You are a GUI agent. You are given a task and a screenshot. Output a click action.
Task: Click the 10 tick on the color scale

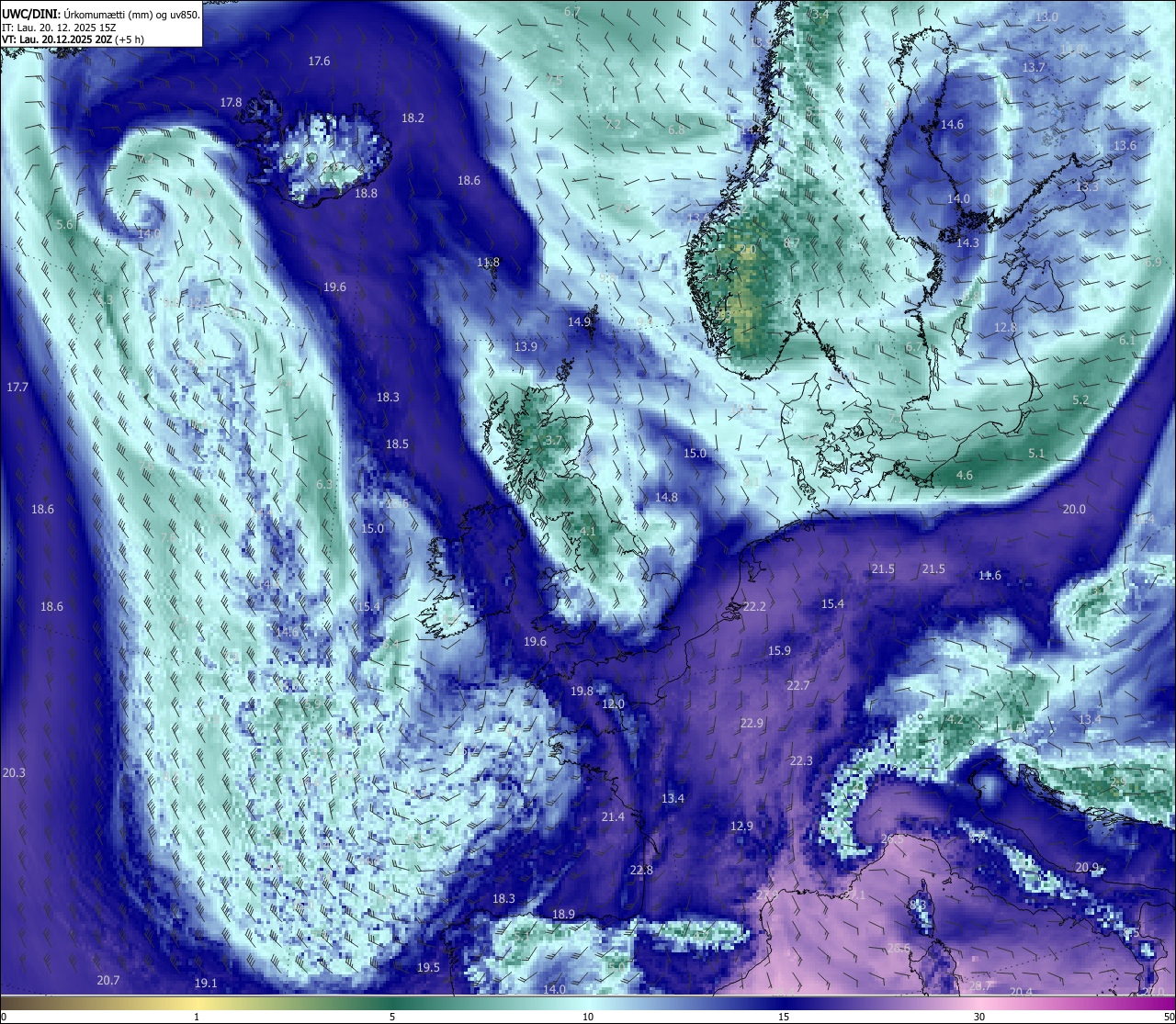(x=588, y=1017)
